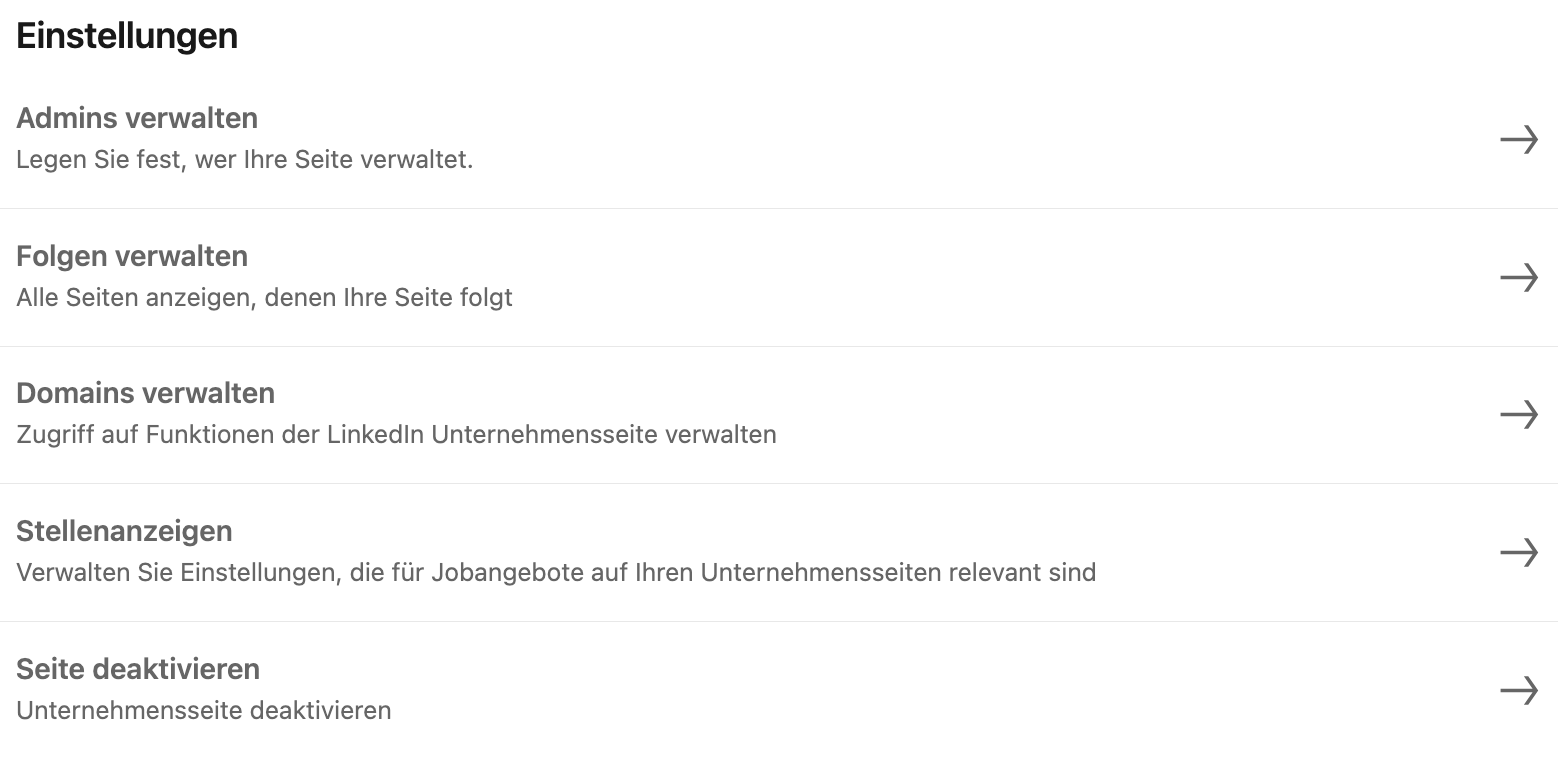Click the divider above the Seite deaktivieren row
Viewport: 1558px width, 758px height.
(779, 621)
